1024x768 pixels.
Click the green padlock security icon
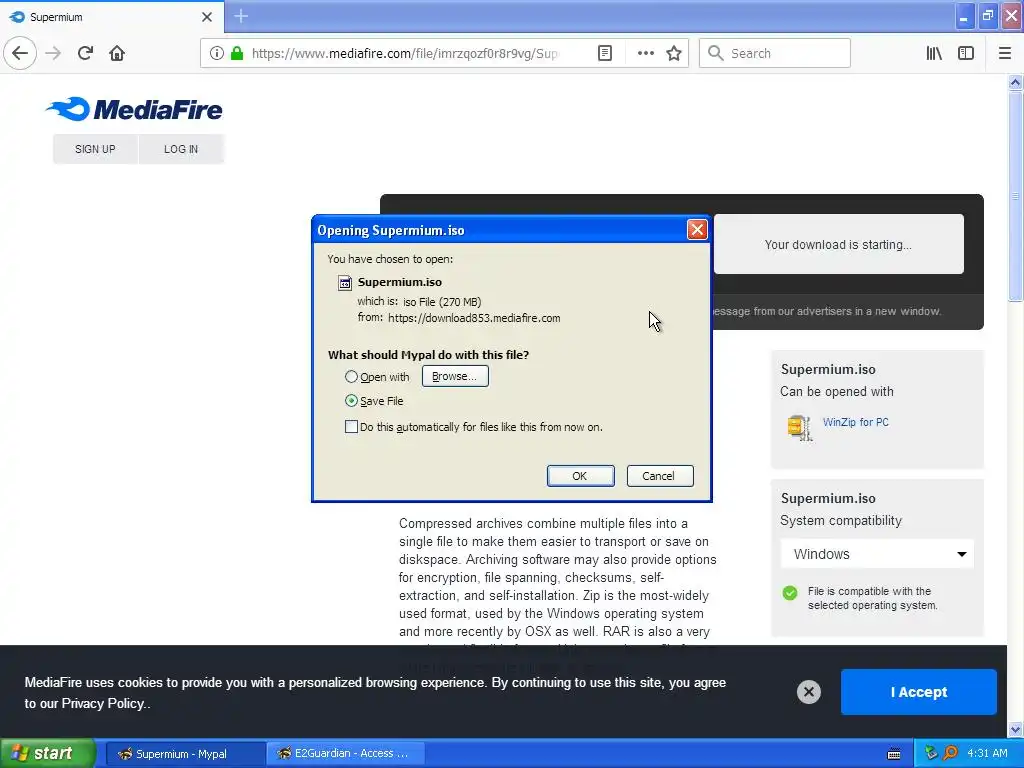[x=237, y=53]
